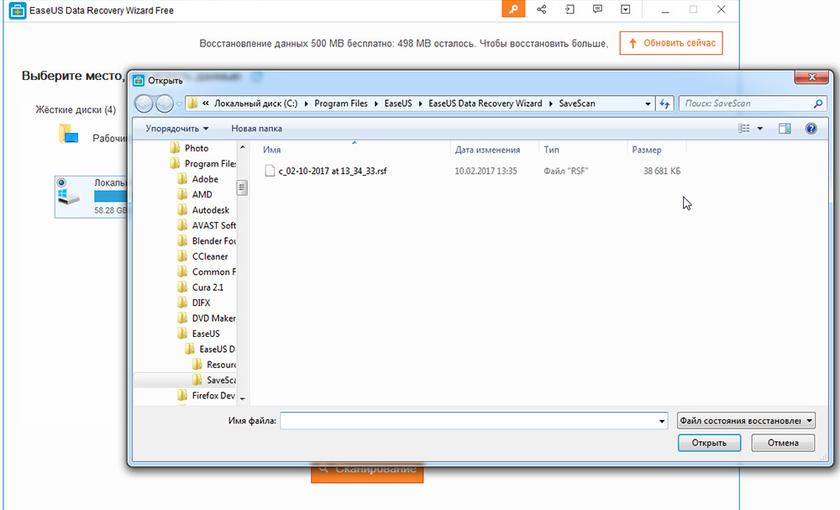Image resolution: width=840 pixels, height=510 pixels.
Task: Click the orange 'Сканирование' button behind dialog
Action: tap(368, 472)
